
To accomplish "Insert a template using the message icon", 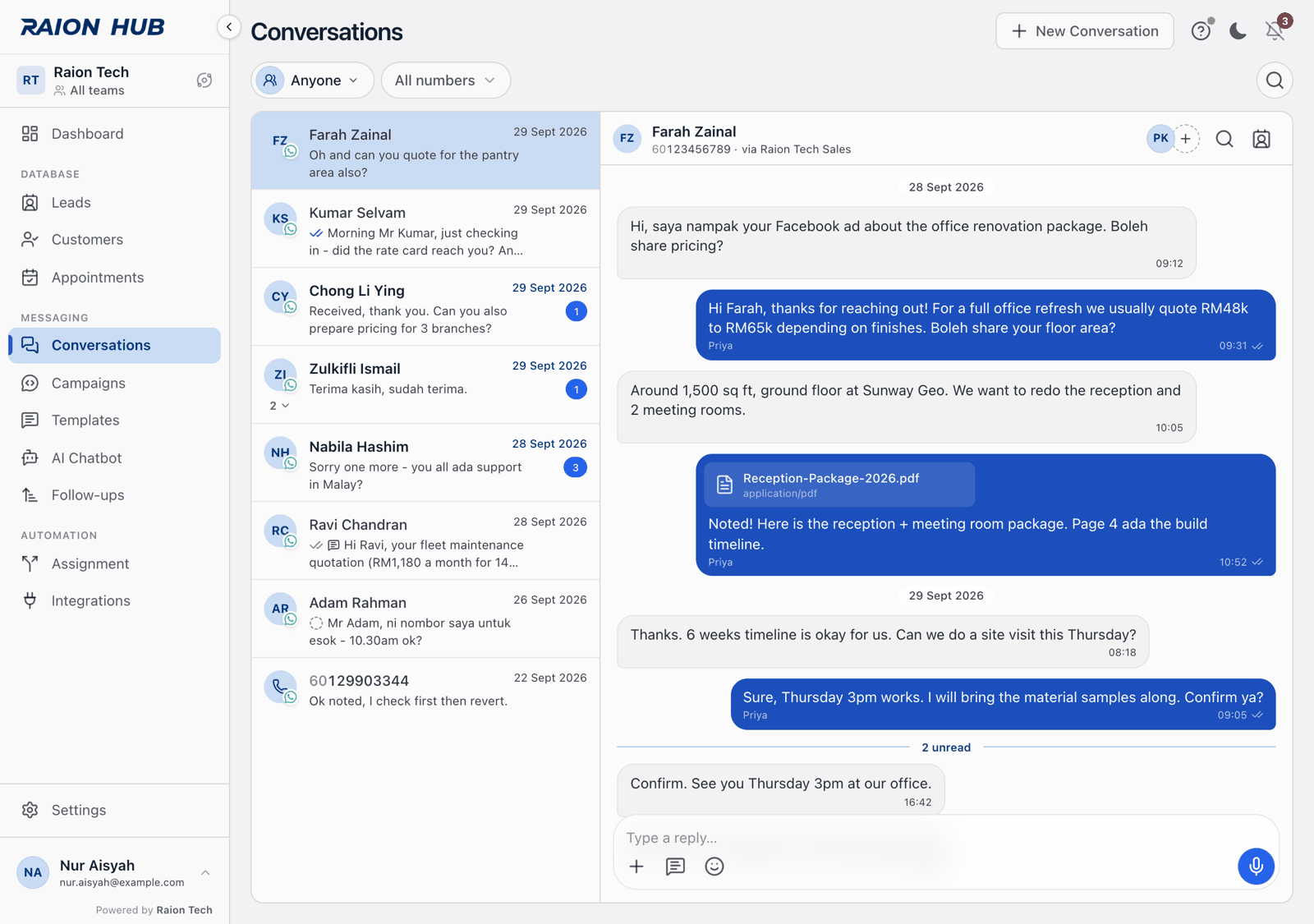I will (675, 867).
